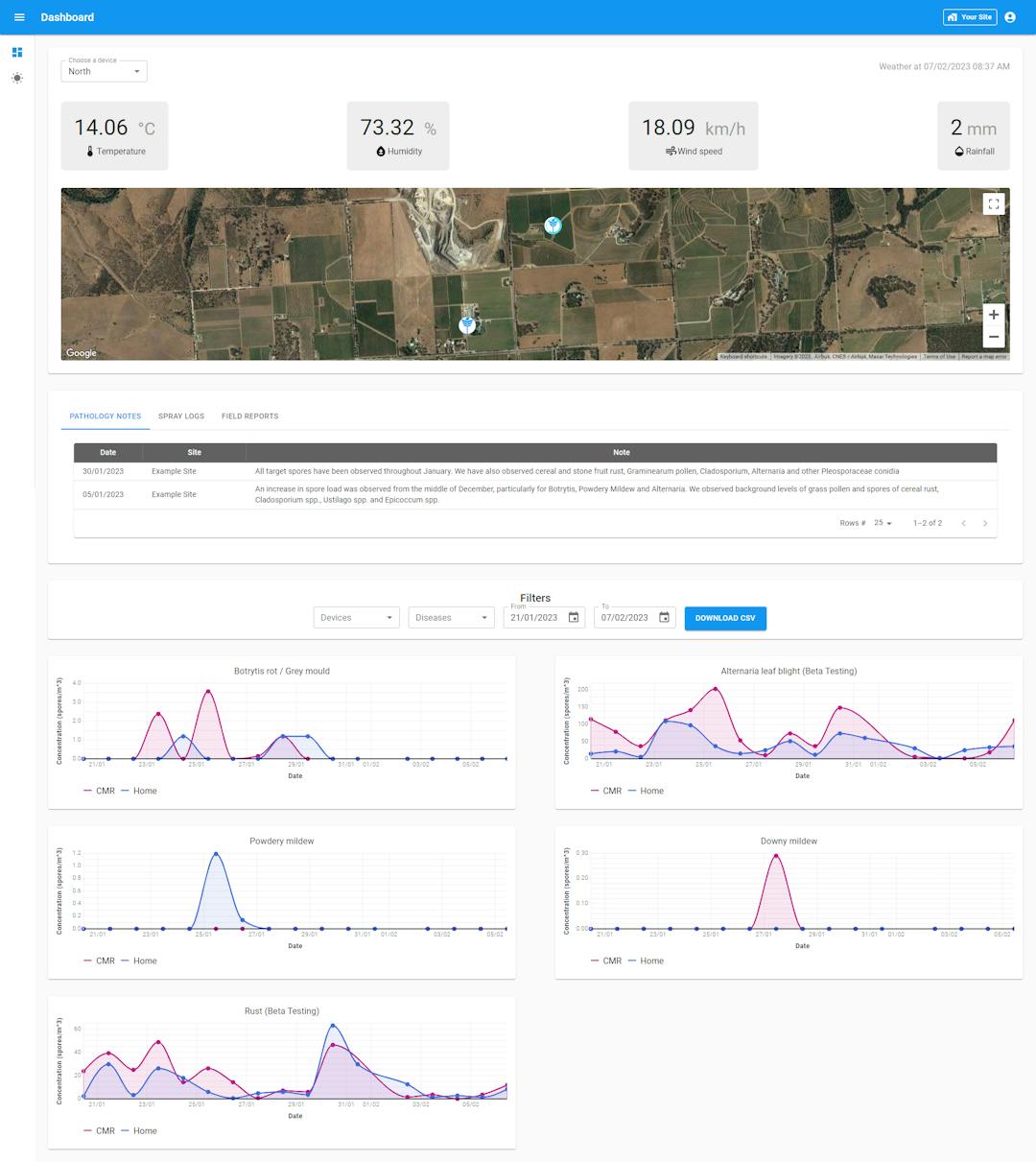Click the map fullscreen toggle icon
Image resolution: width=1036 pixels, height=1162 pixels.
[994, 203]
